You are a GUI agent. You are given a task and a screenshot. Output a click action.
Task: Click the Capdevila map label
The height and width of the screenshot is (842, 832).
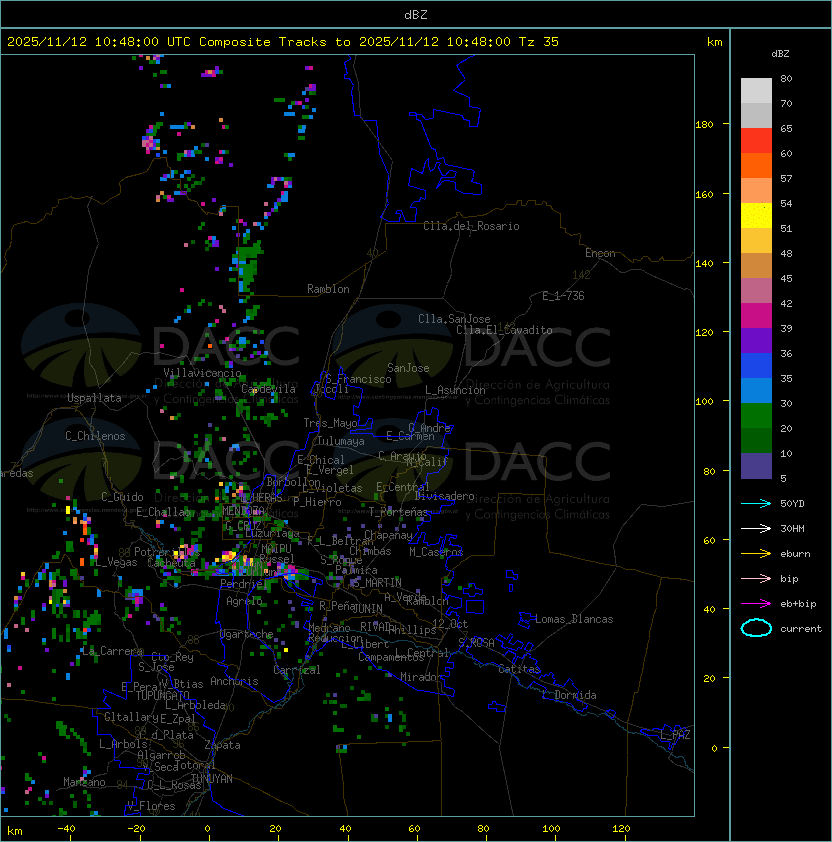coord(268,389)
